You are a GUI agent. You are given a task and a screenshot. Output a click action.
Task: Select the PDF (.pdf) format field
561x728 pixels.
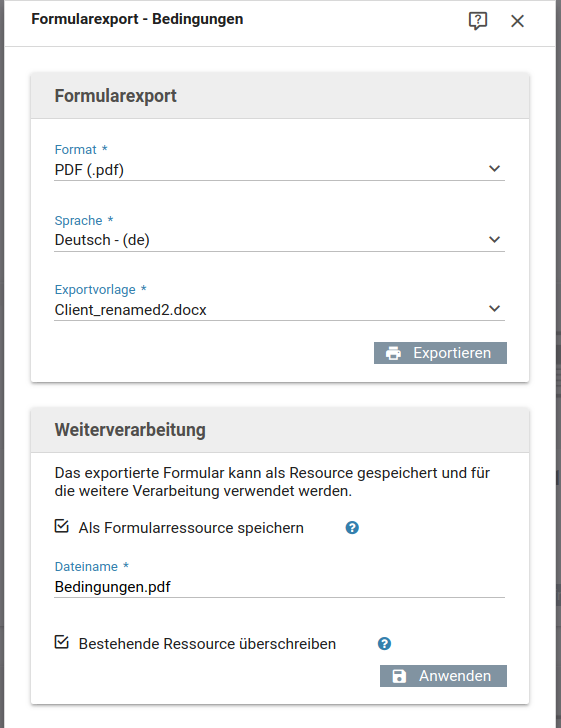[280, 170]
